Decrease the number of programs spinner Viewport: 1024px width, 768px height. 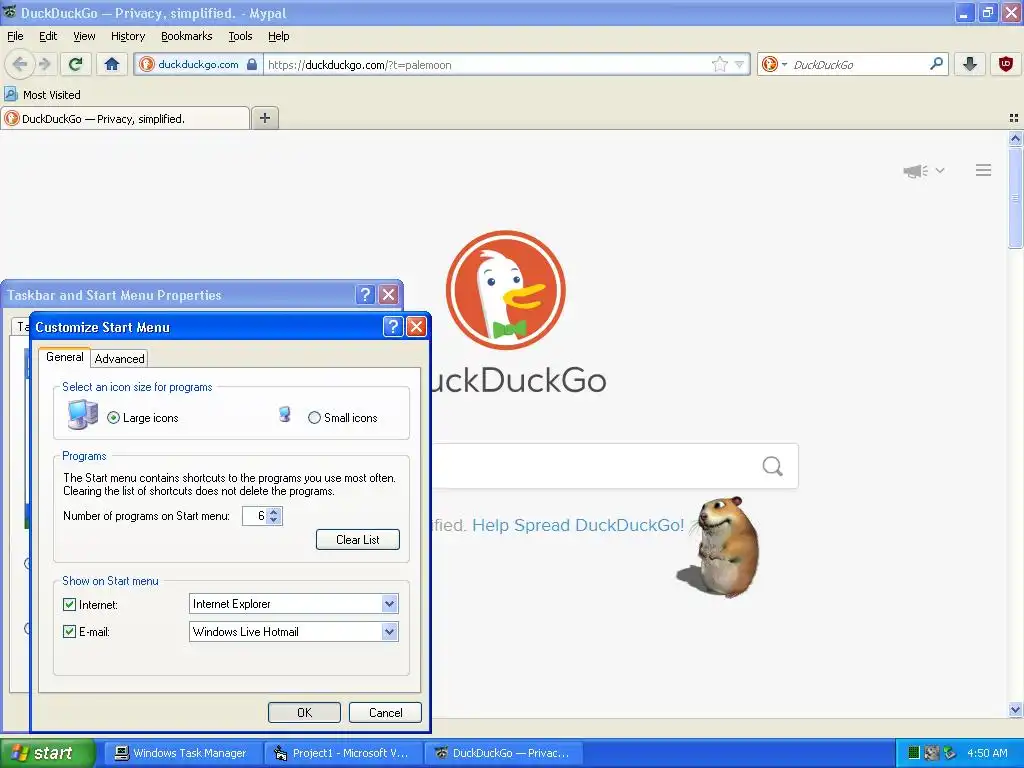(274, 520)
